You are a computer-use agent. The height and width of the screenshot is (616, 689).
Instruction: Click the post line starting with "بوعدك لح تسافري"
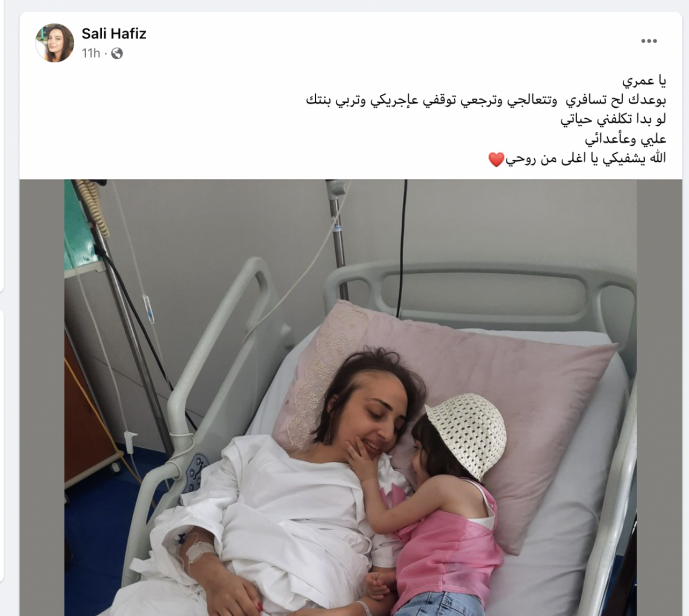[x=486, y=101]
